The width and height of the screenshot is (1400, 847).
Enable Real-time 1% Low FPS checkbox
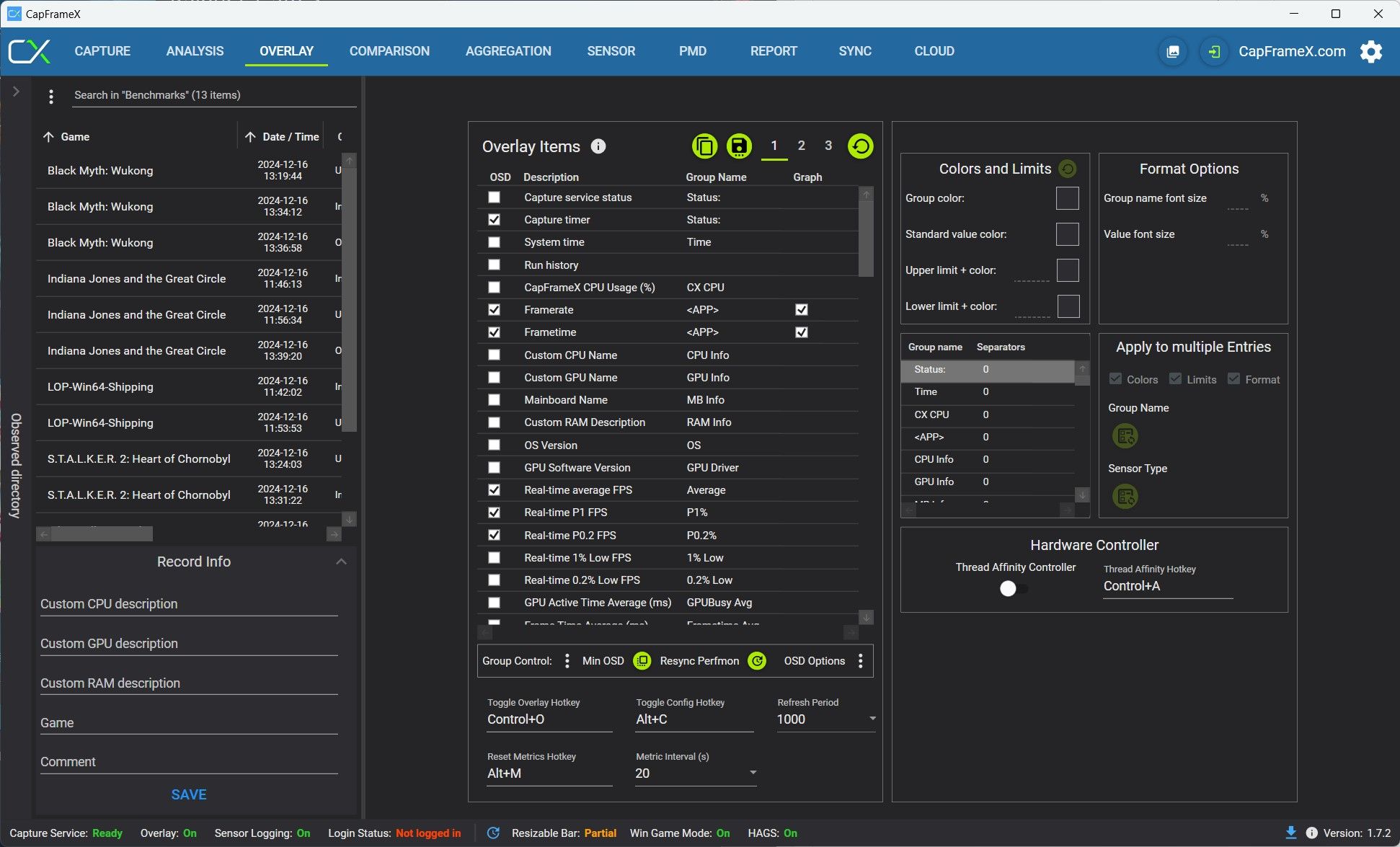point(494,558)
